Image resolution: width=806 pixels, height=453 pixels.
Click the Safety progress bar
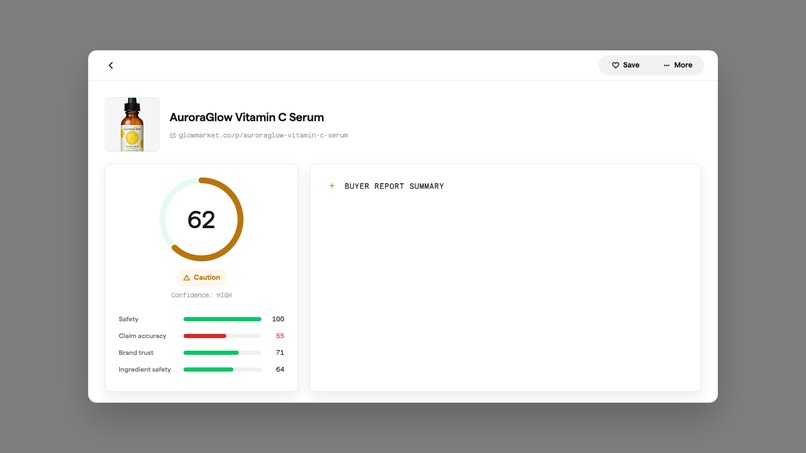coord(222,319)
